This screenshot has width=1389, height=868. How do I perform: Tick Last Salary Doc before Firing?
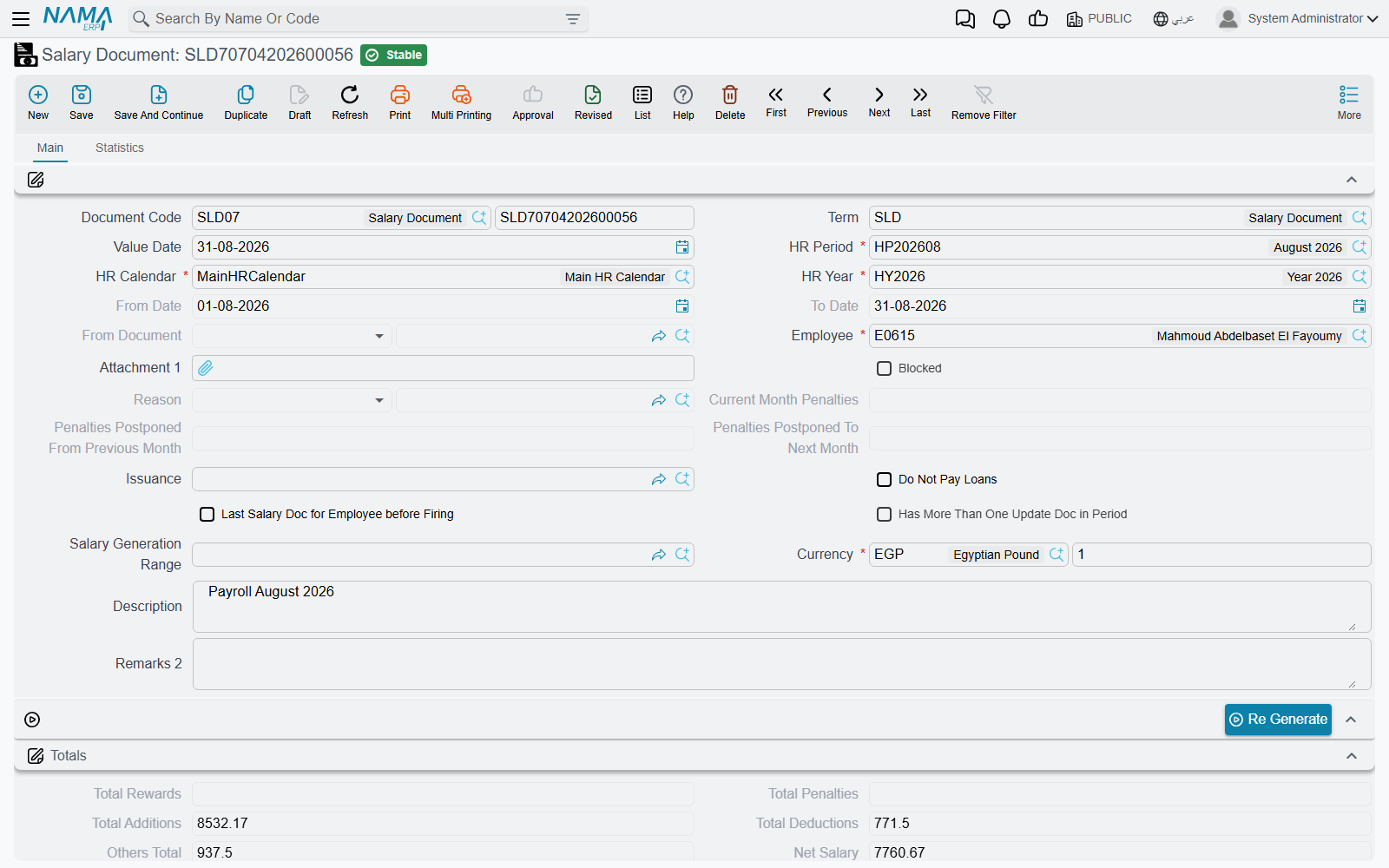[207, 514]
